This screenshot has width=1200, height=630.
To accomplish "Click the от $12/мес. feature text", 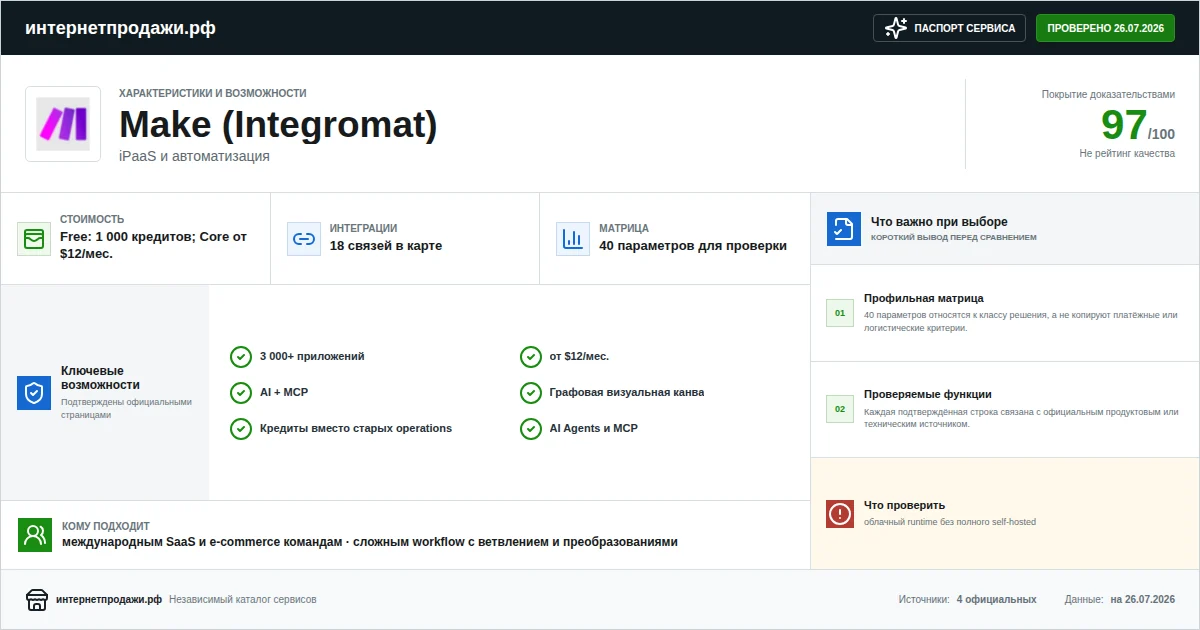I will coord(579,356).
